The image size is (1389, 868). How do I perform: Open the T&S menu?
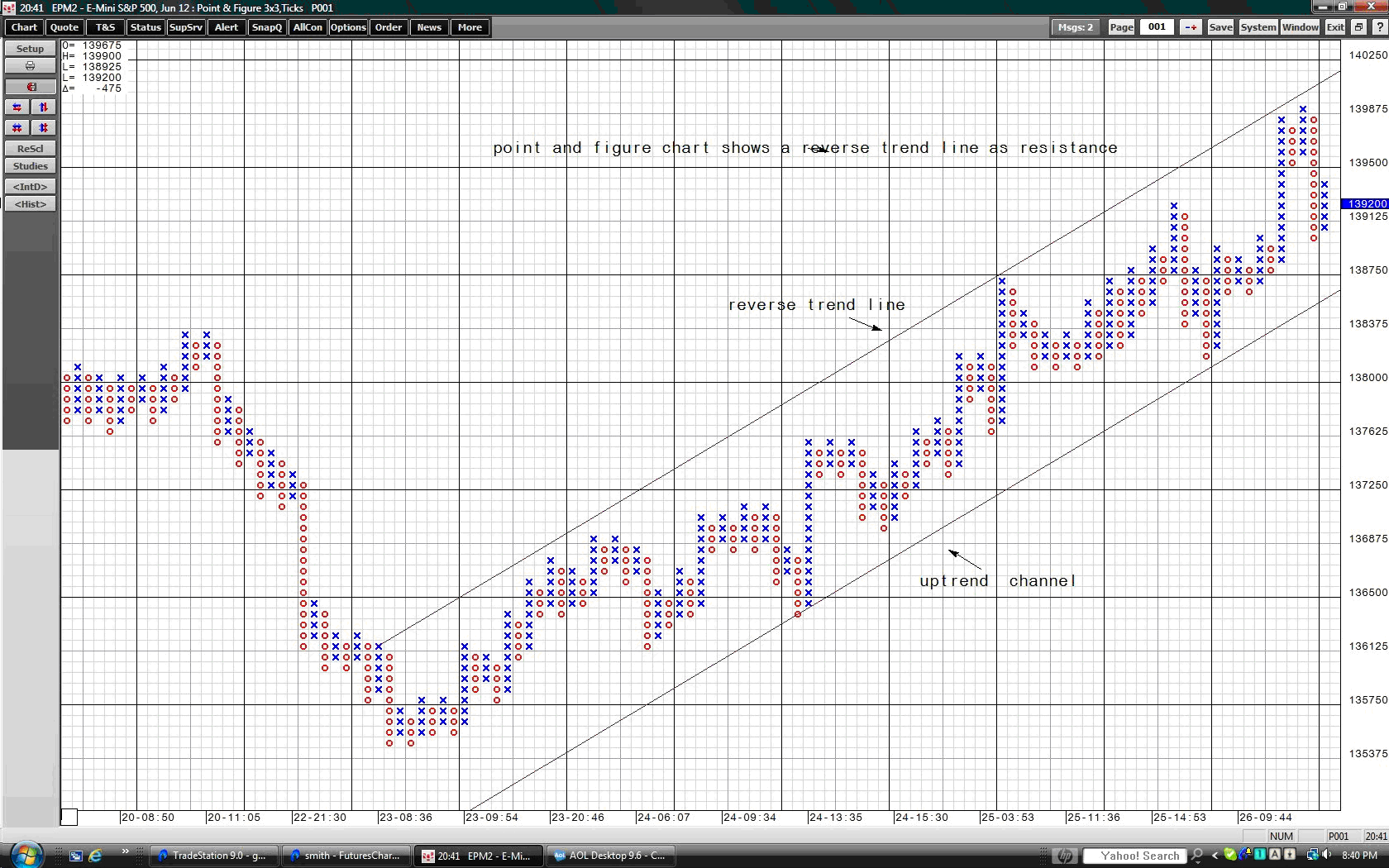(106, 27)
